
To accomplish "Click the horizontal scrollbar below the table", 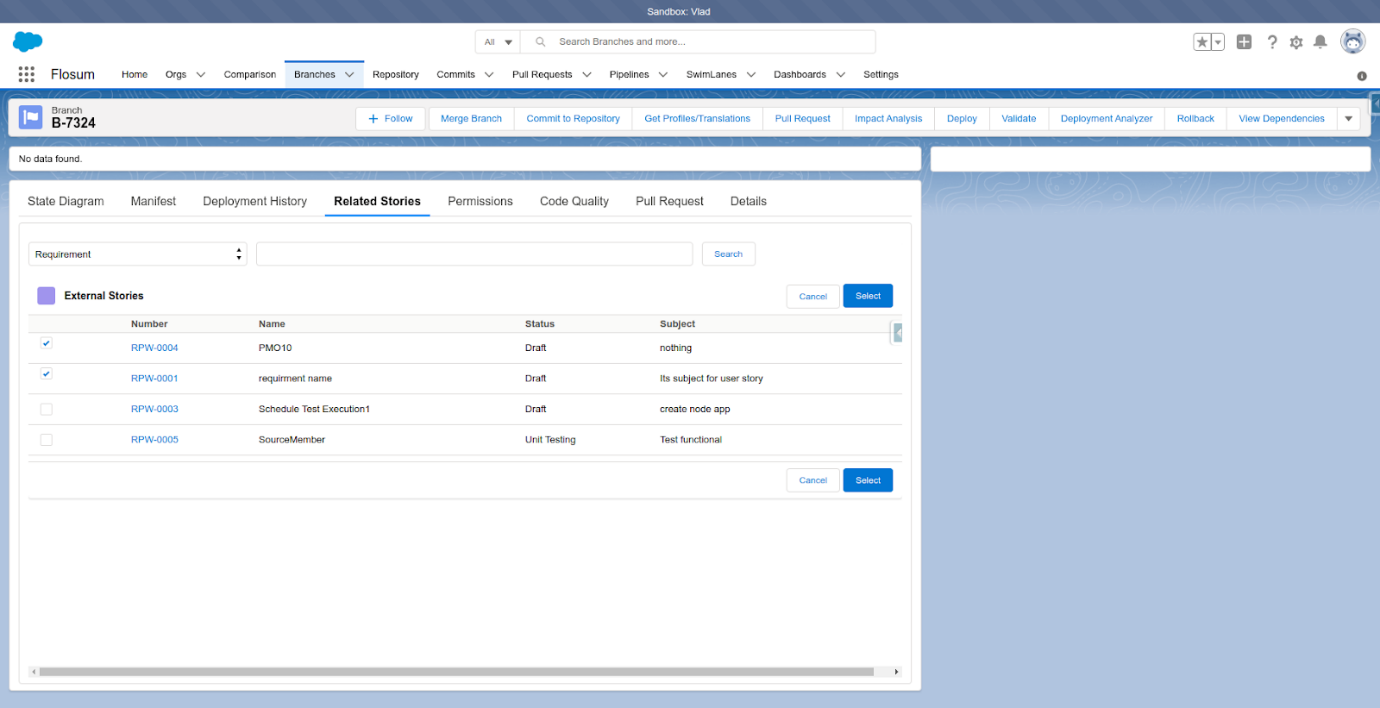I will (465, 673).
